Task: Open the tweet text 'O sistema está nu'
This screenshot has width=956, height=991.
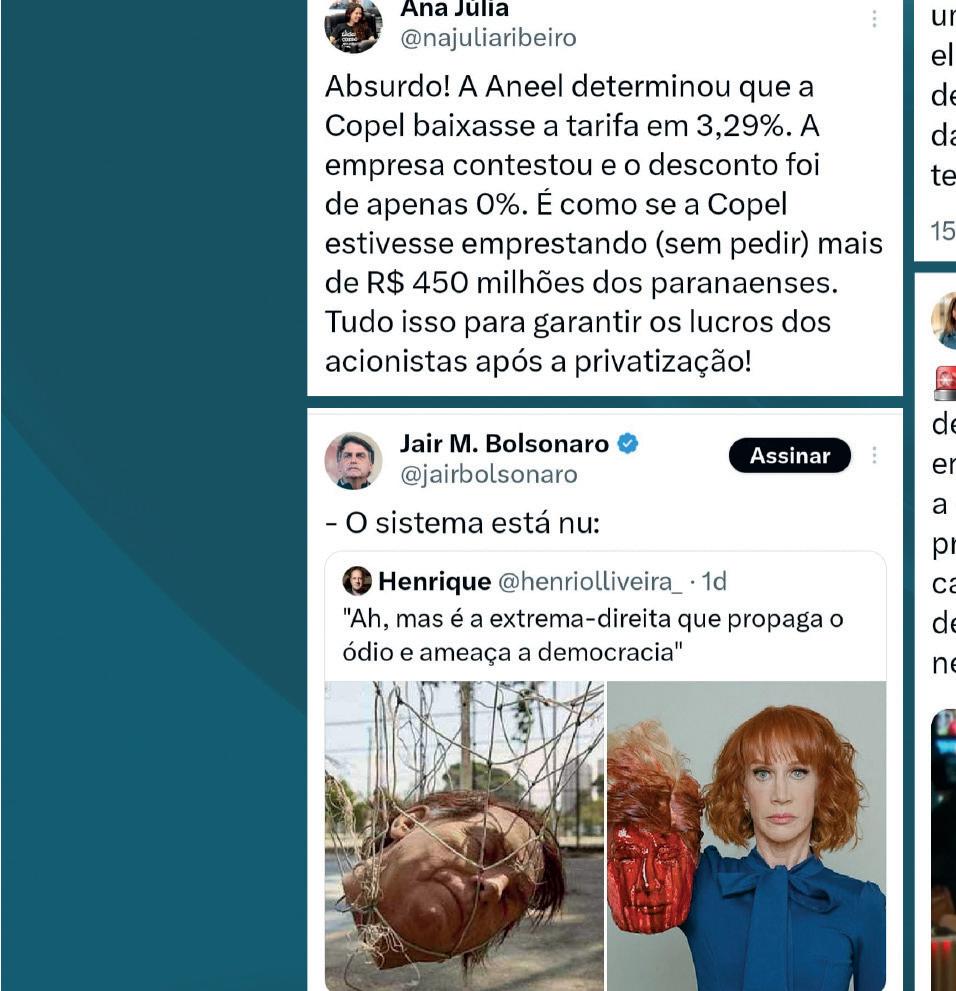Action: point(463,523)
